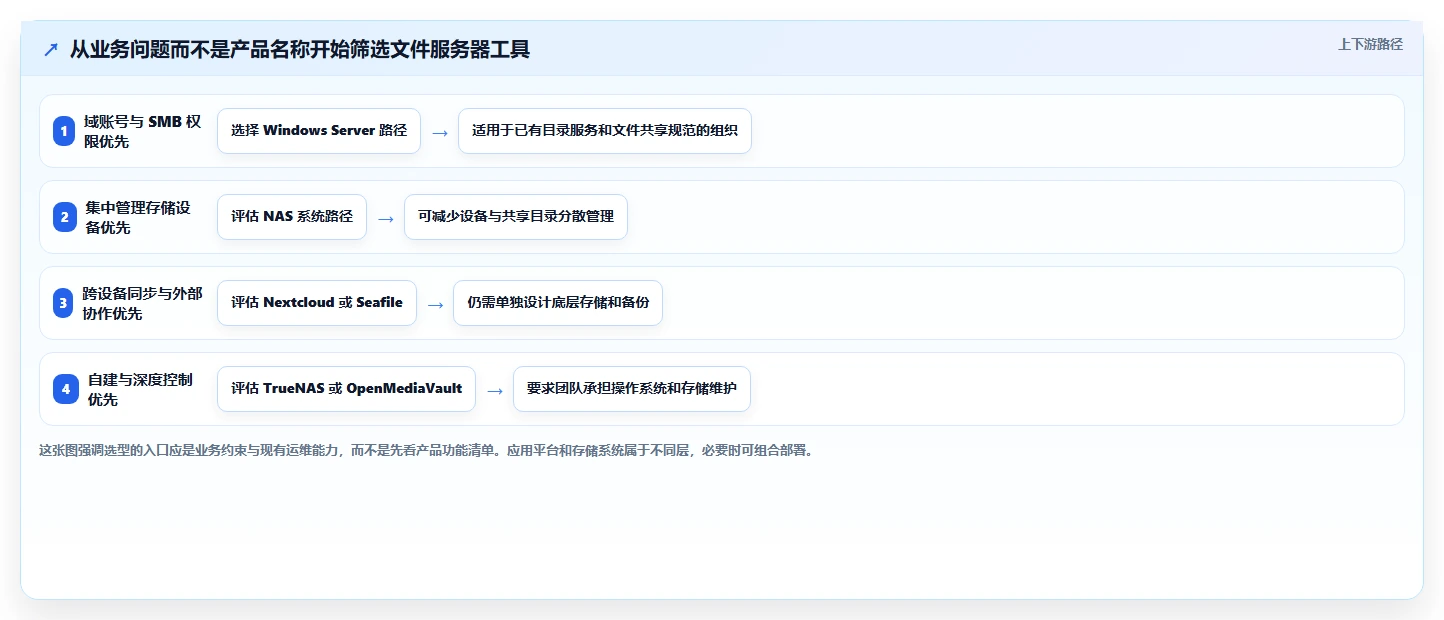Click the title 从业务问题而不是产品名称开始筛选文件服务器工具

click(299, 49)
